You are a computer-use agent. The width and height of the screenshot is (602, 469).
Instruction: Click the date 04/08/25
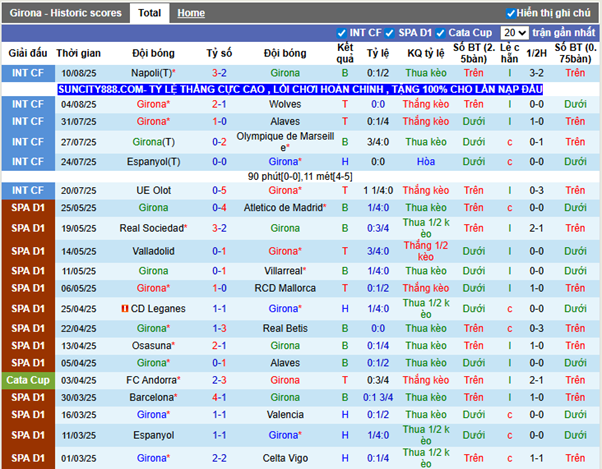79,104
